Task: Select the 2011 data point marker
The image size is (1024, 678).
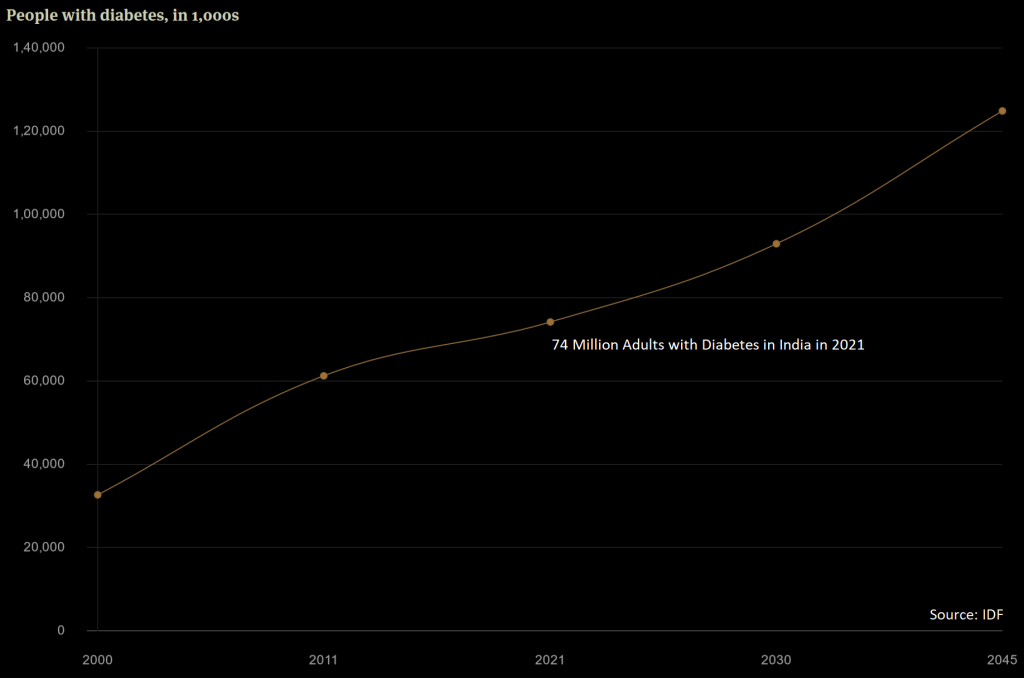Action: coord(323,375)
